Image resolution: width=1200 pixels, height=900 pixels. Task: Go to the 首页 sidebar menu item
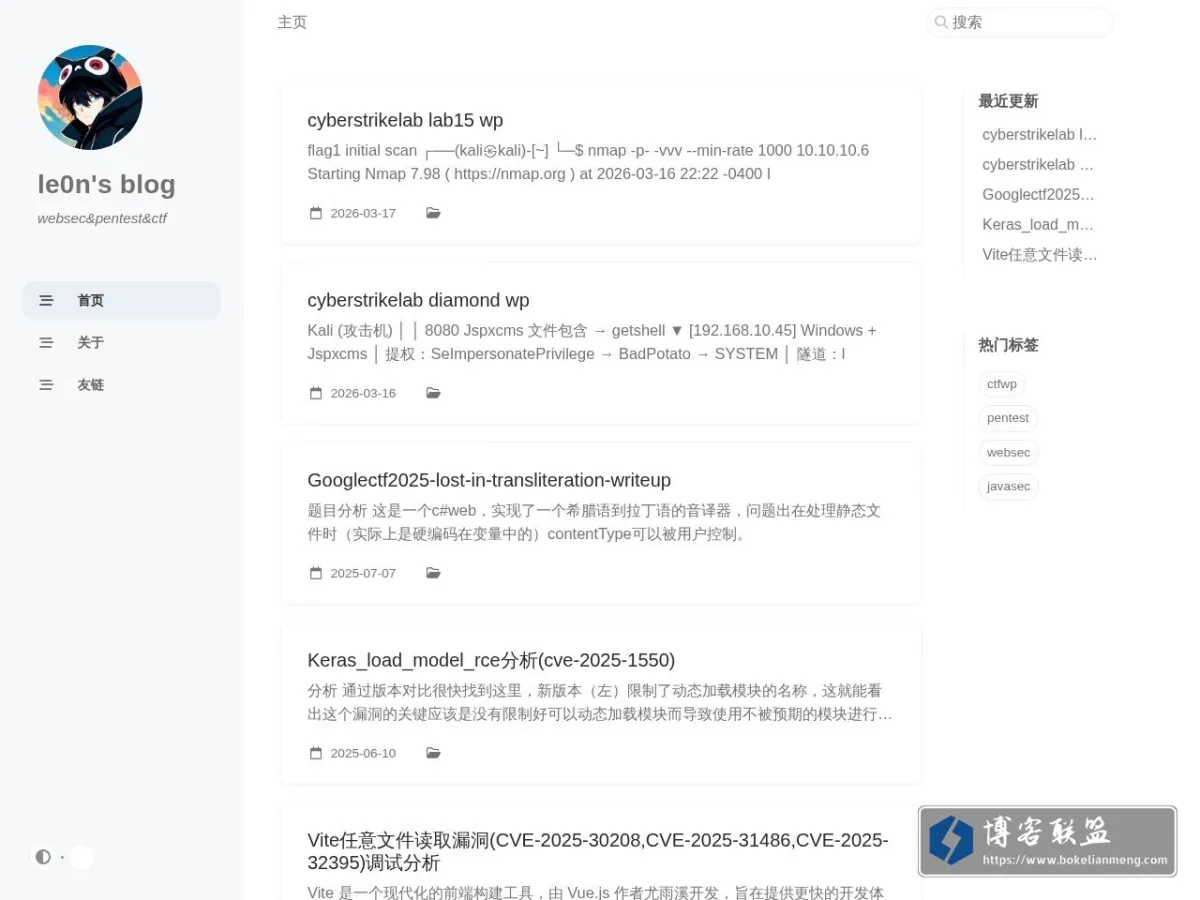121,300
